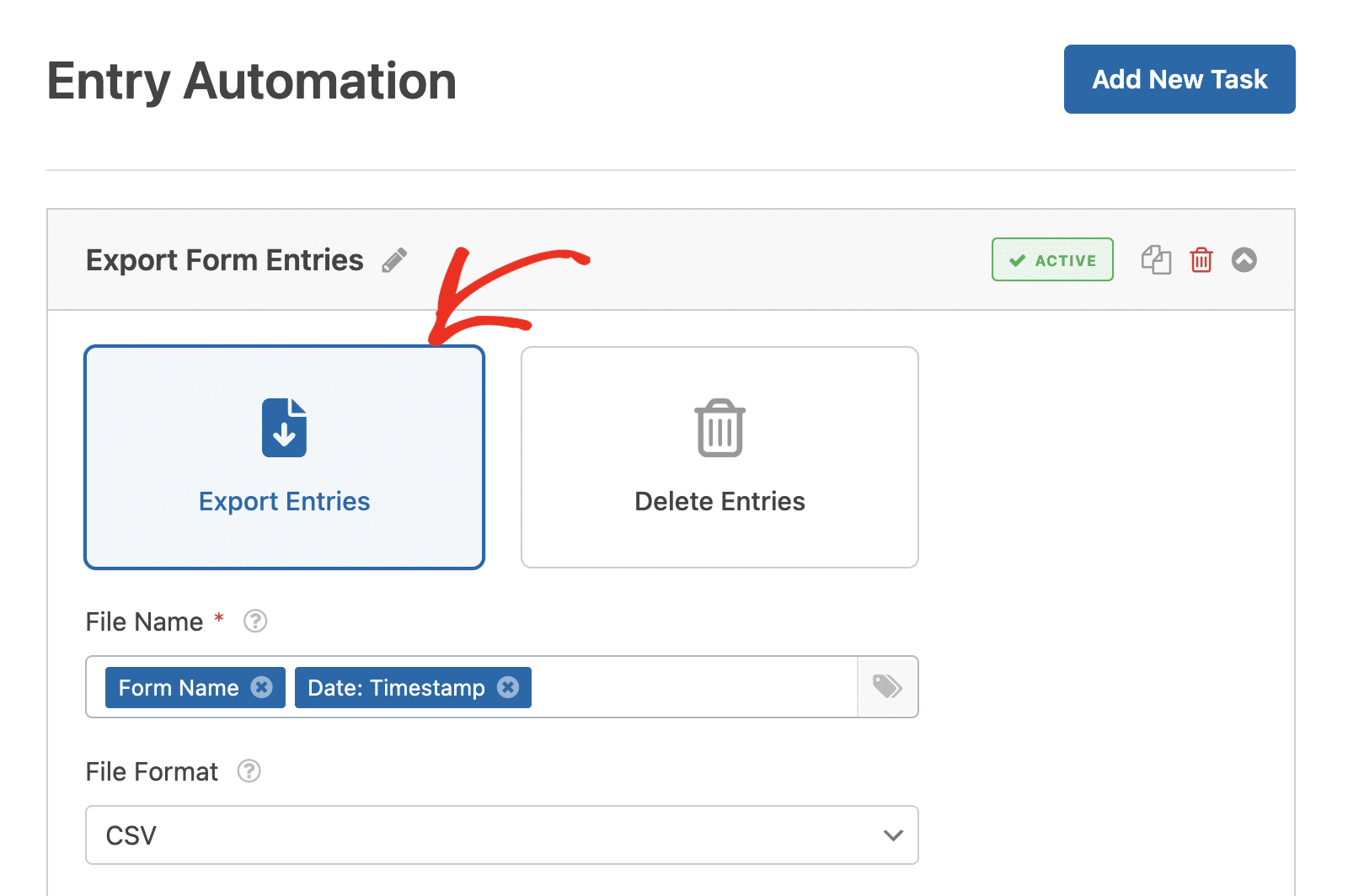Click the File Format label
1348x896 pixels.
click(152, 771)
